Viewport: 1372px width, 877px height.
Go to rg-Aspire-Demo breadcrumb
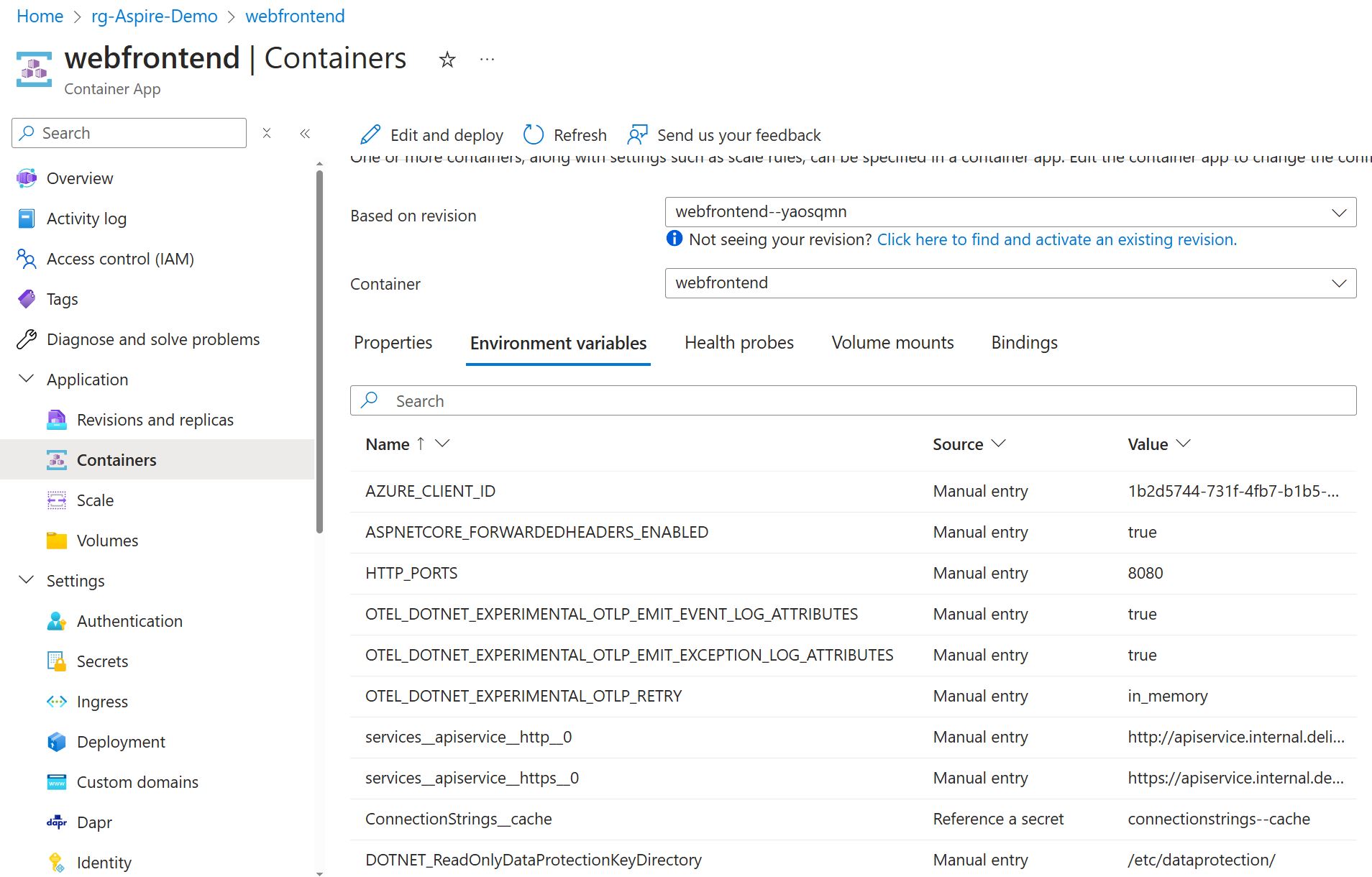[154, 16]
